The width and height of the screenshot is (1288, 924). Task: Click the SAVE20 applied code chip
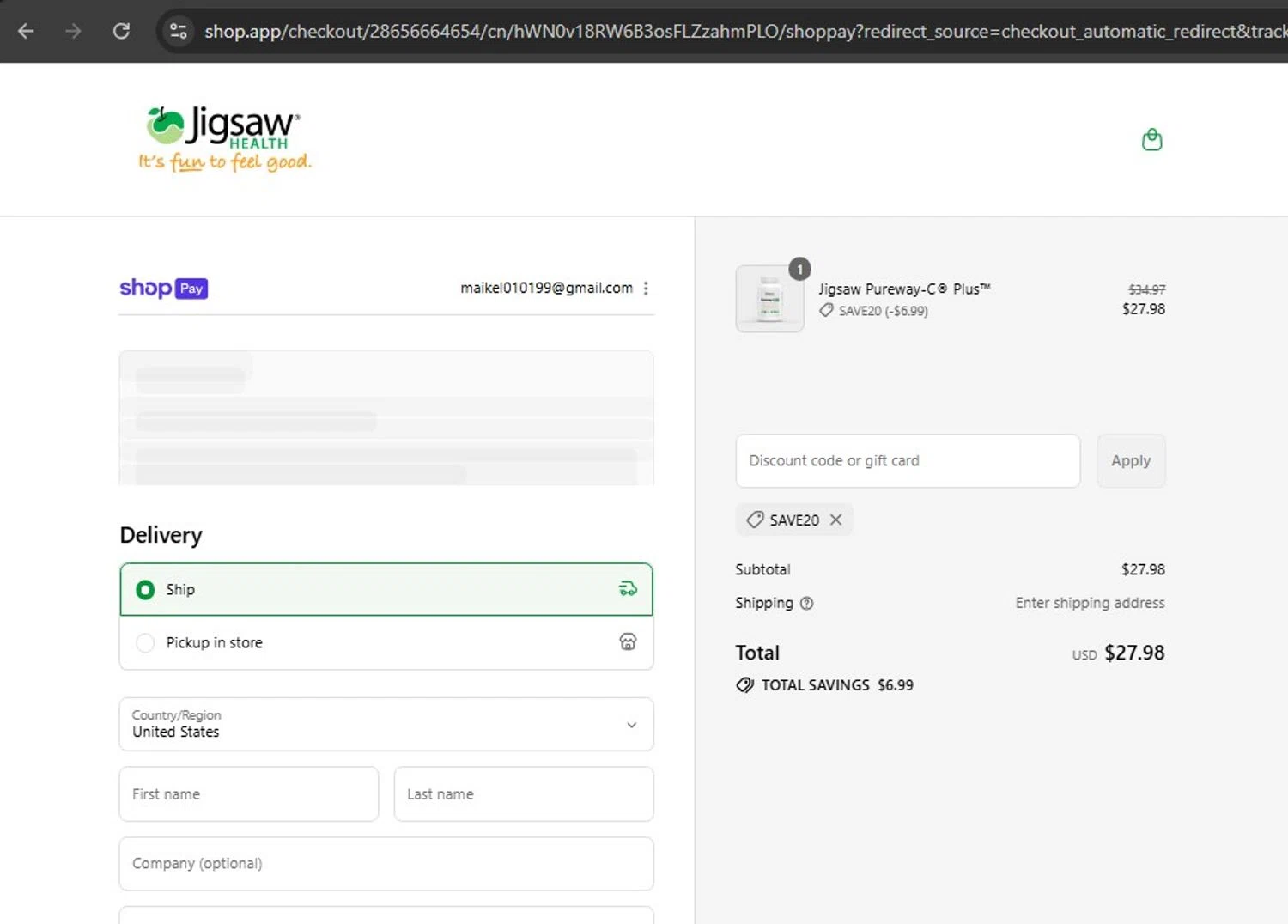(x=794, y=520)
